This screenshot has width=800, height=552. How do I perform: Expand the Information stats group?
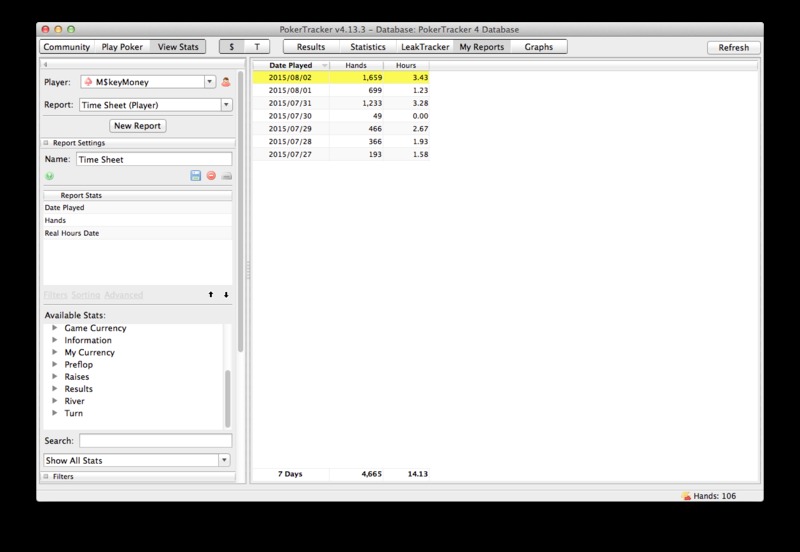[x=55, y=340]
